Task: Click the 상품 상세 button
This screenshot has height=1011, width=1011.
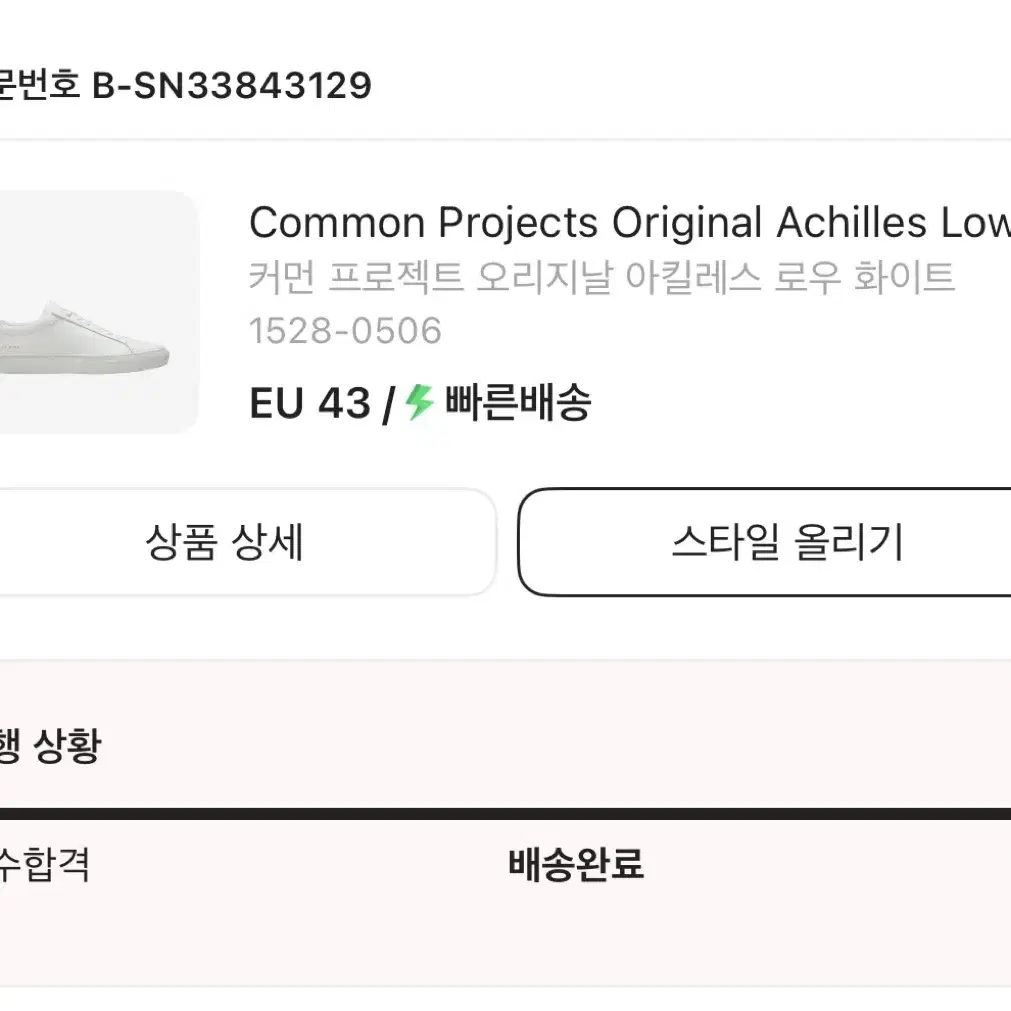Action: [247, 542]
